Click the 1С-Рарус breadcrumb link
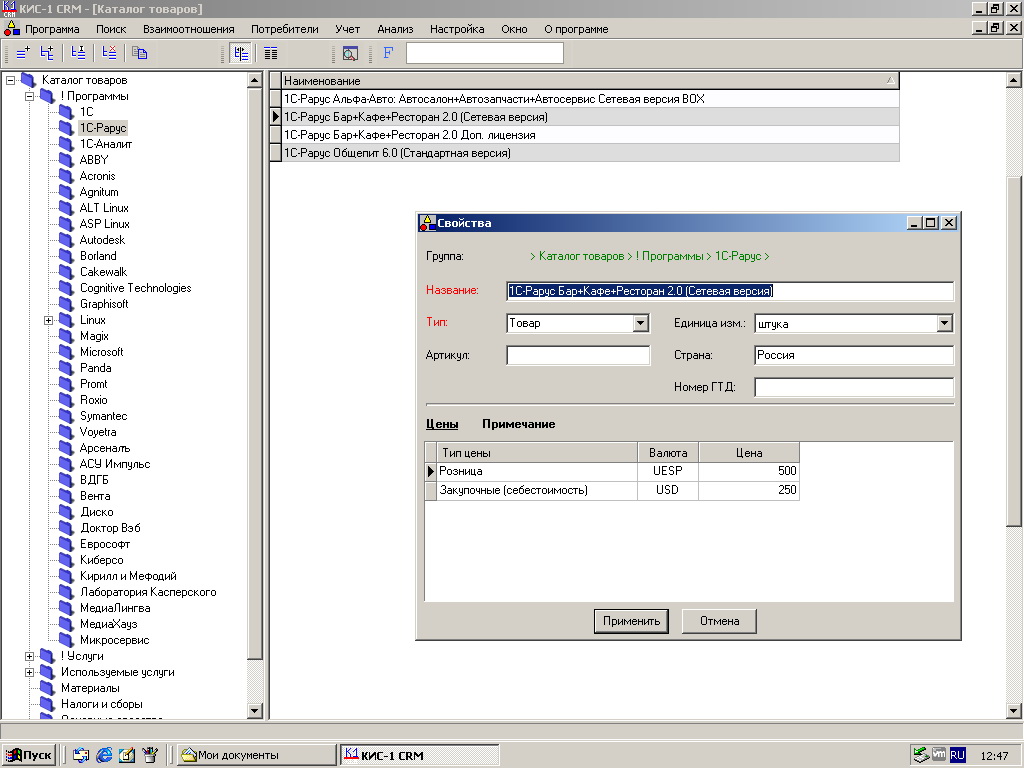Image resolution: width=1024 pixels, height=768 pixels. (738, 256)
